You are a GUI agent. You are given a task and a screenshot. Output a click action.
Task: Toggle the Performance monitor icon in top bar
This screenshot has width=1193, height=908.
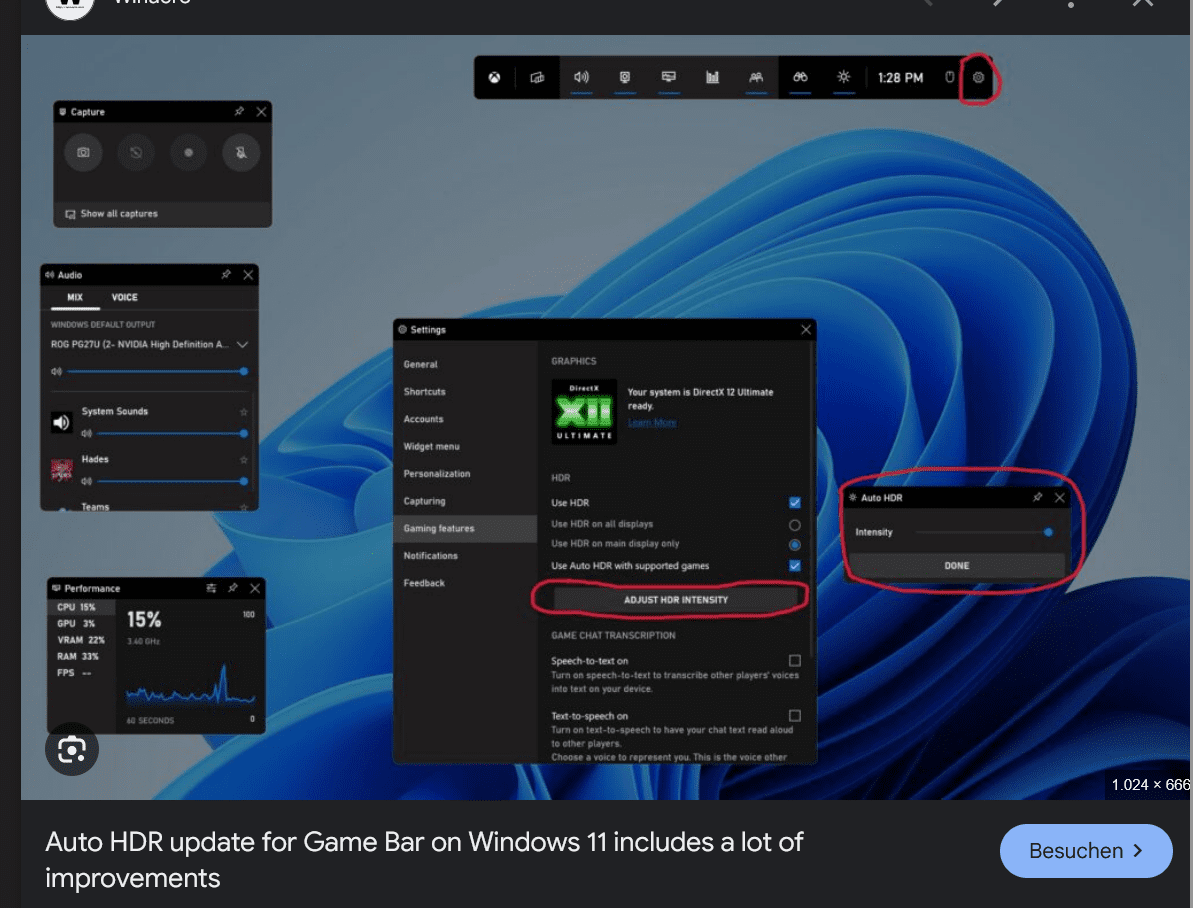(x=669, y=78)
